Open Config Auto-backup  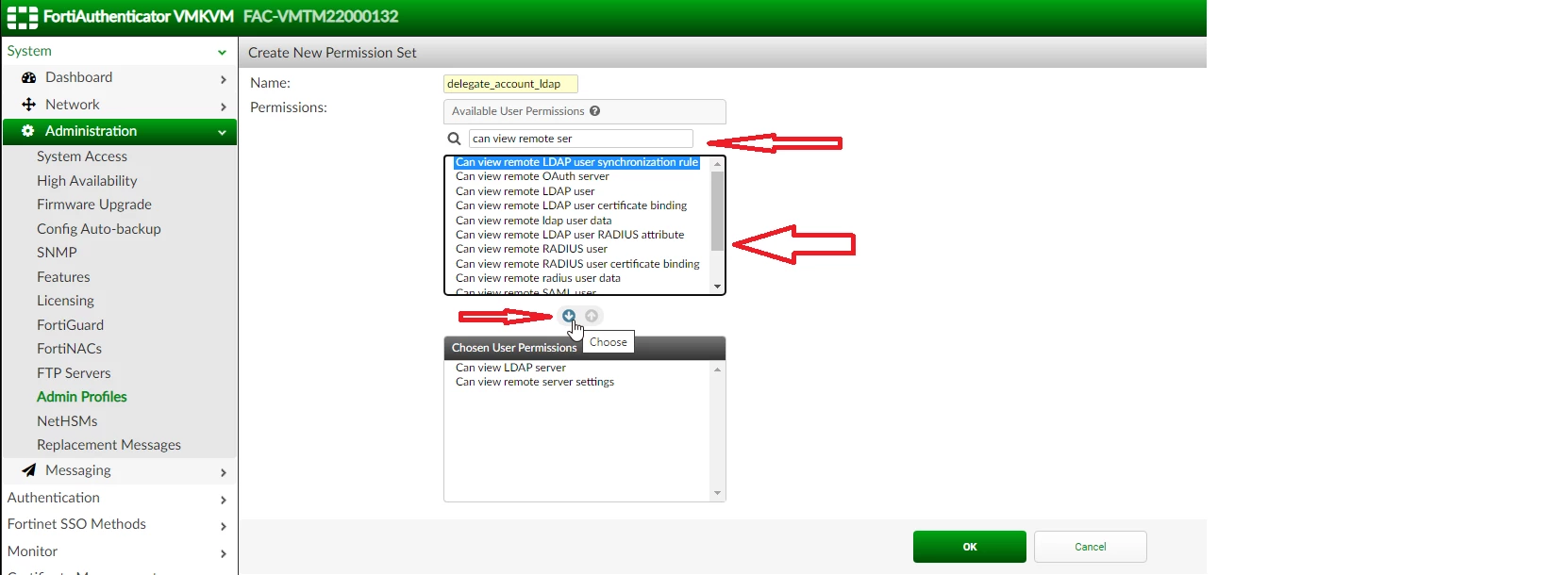click(x=99, y=229)
